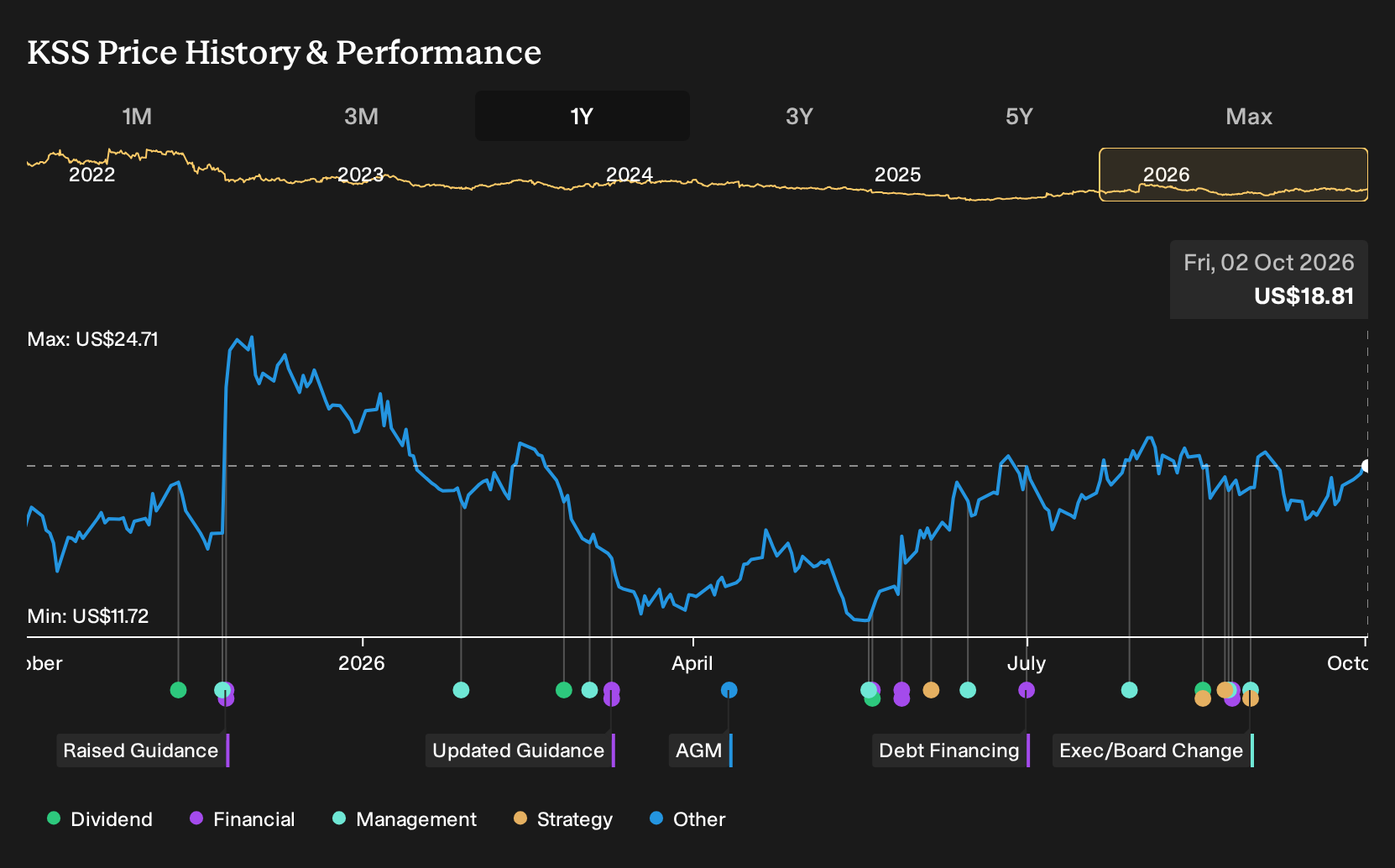Click the lone teal marker between July and October

click(1130, 690)
